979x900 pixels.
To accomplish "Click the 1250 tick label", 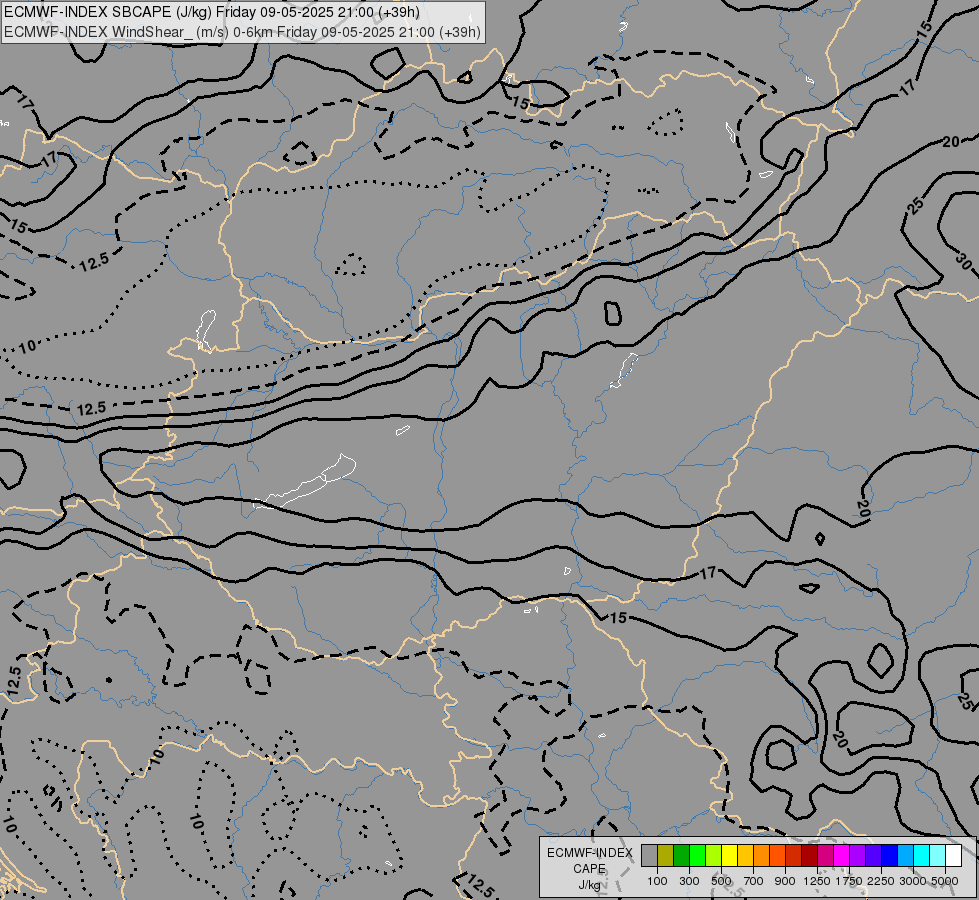I will point(817,881).
